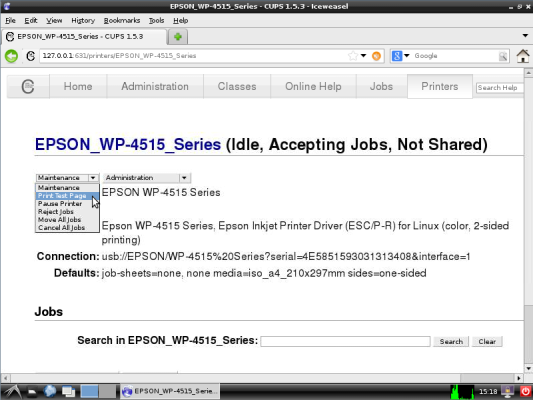
Task: Click the CUPS logo in navigation bar
Action: [x=28, y=86]
